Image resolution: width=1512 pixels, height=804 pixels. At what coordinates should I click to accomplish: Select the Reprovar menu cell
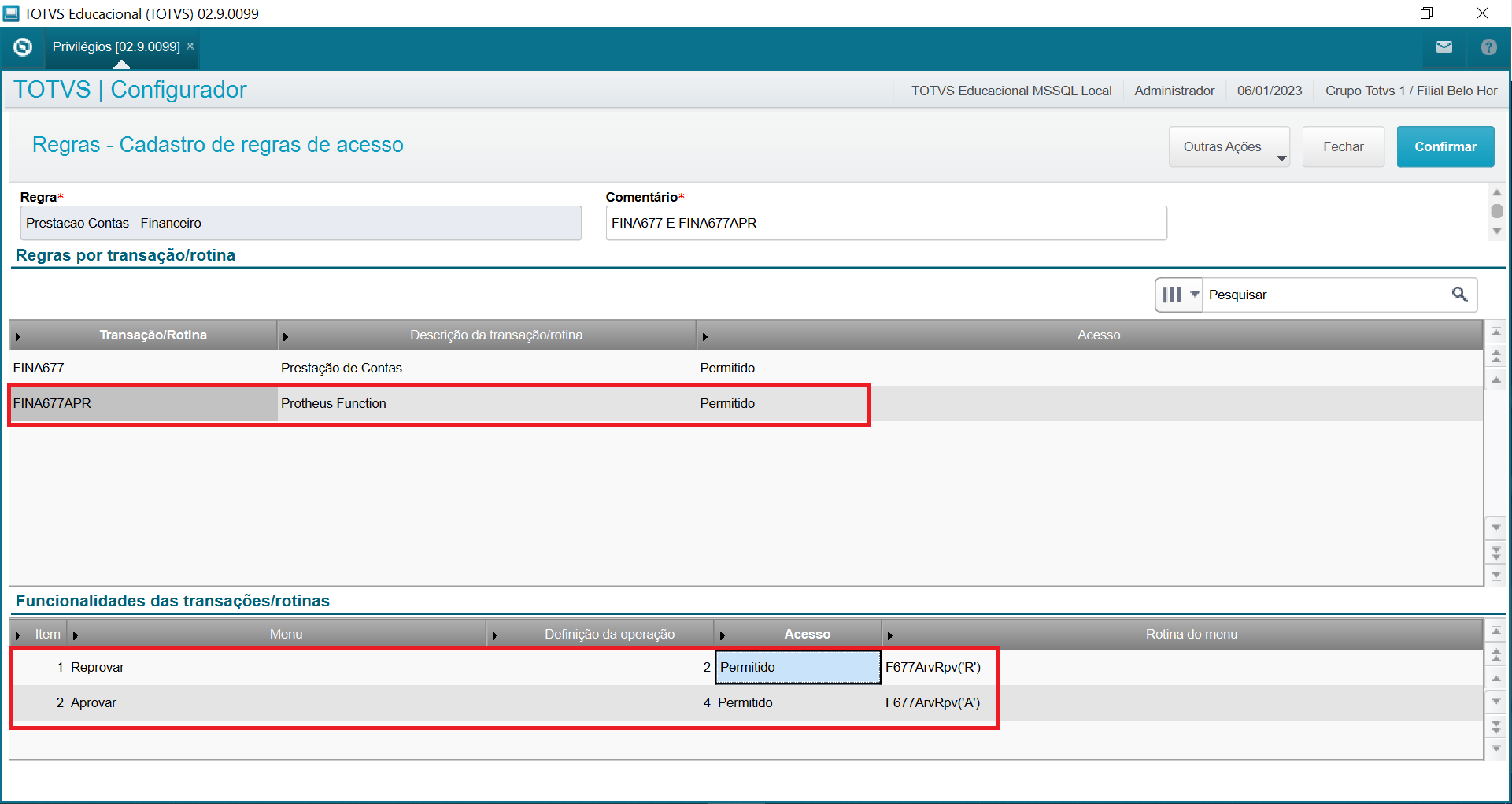277,667
